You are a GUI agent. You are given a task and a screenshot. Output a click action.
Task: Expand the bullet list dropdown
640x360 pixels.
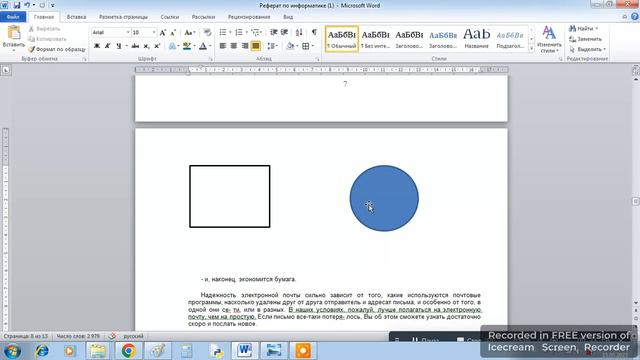230,32
